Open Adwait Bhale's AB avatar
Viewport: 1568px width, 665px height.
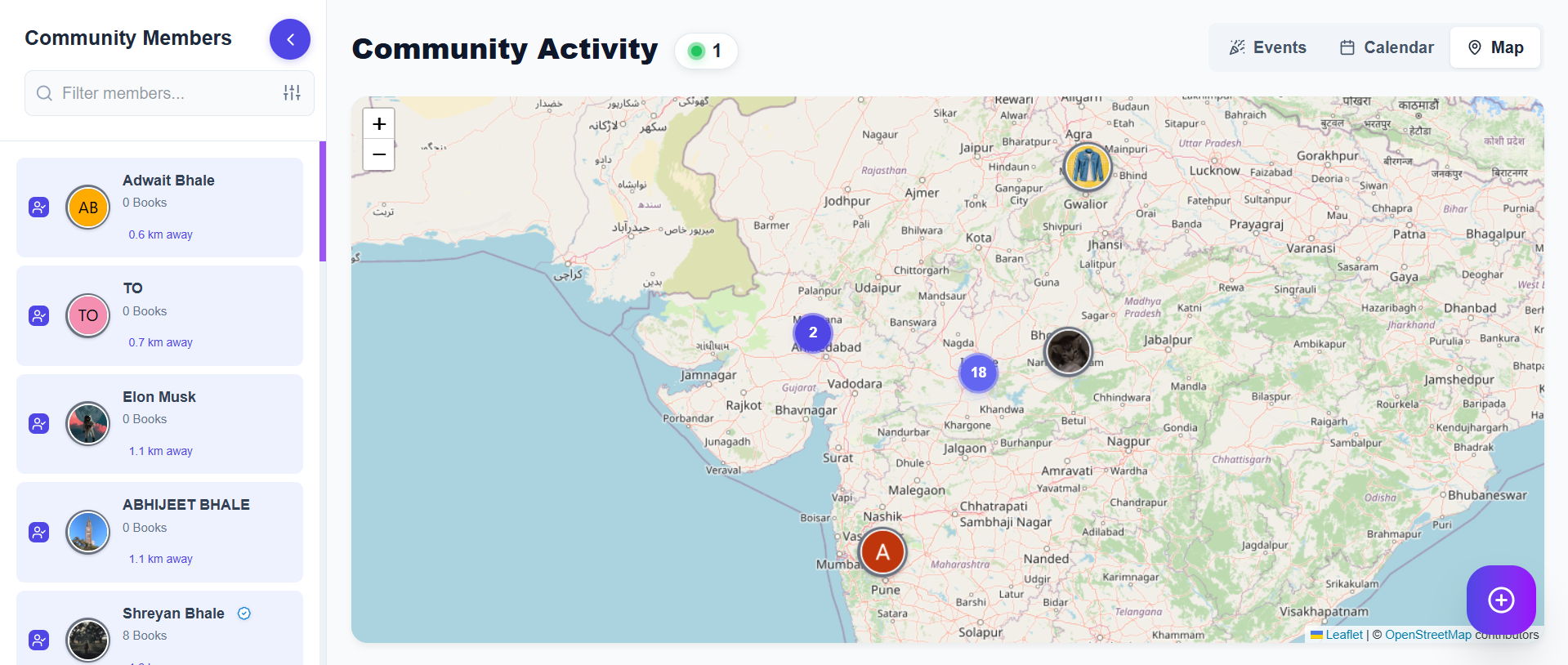88,208
